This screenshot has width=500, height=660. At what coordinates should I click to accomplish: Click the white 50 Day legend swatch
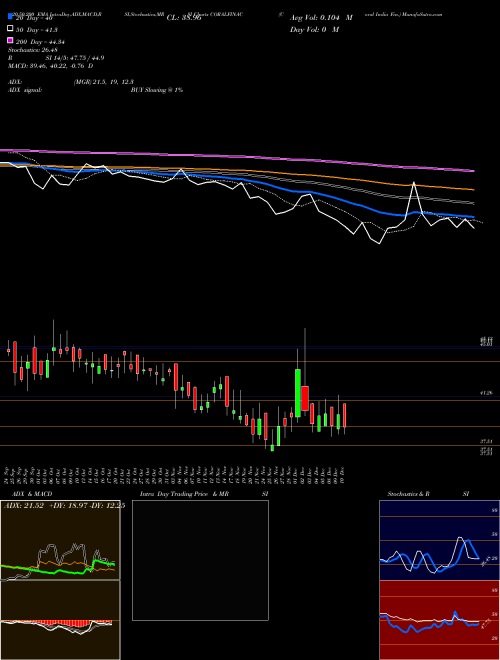(10, 29)
